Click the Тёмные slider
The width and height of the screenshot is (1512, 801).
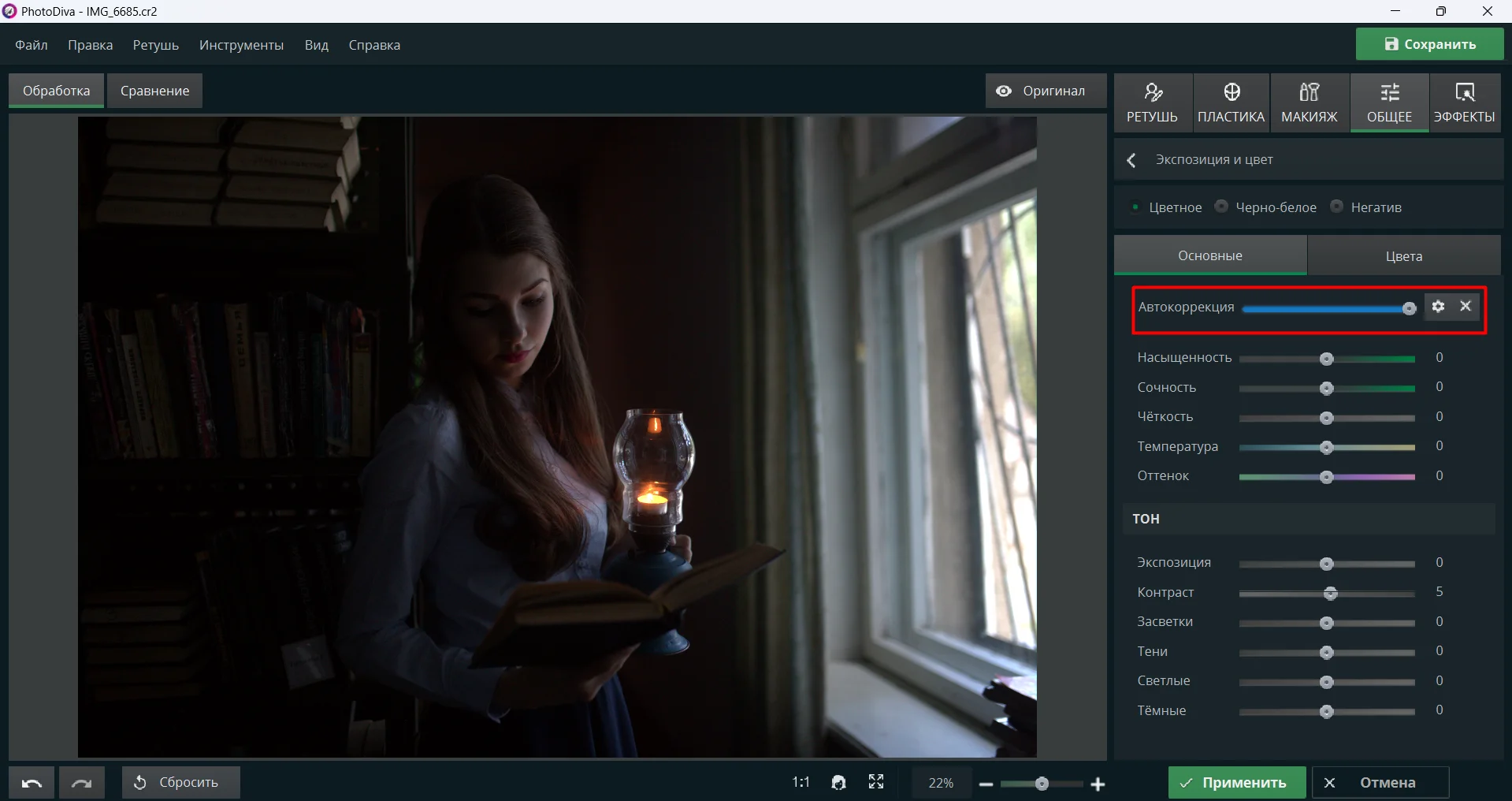point(1327,712)
